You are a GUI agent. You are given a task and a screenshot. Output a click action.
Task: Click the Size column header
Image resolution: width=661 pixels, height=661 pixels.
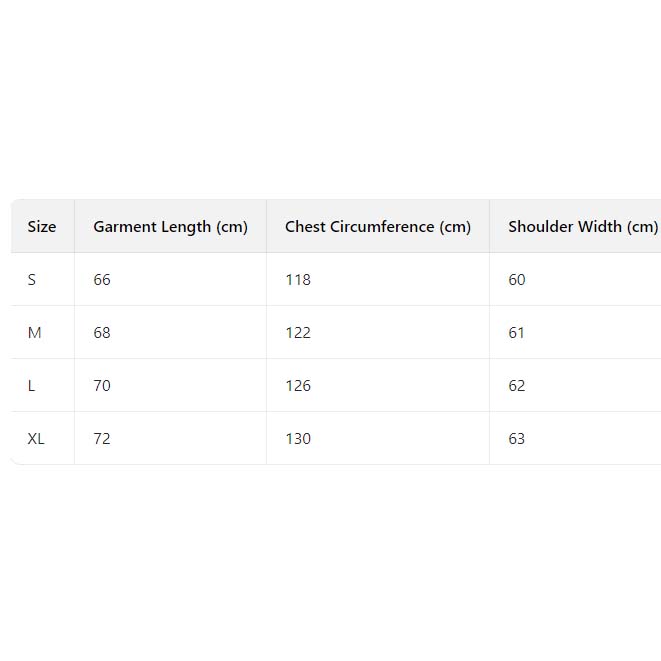point(42,227)
